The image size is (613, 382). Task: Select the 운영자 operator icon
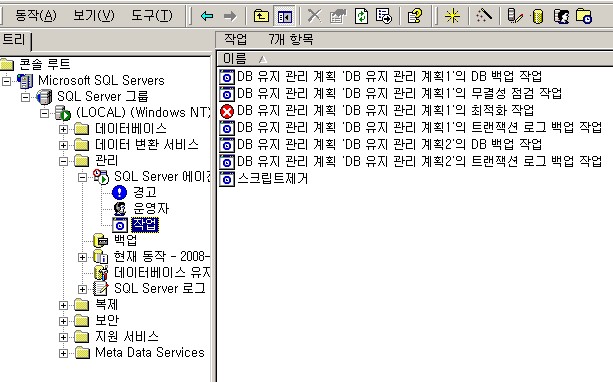pyautogui.click(x=120, y=209)
